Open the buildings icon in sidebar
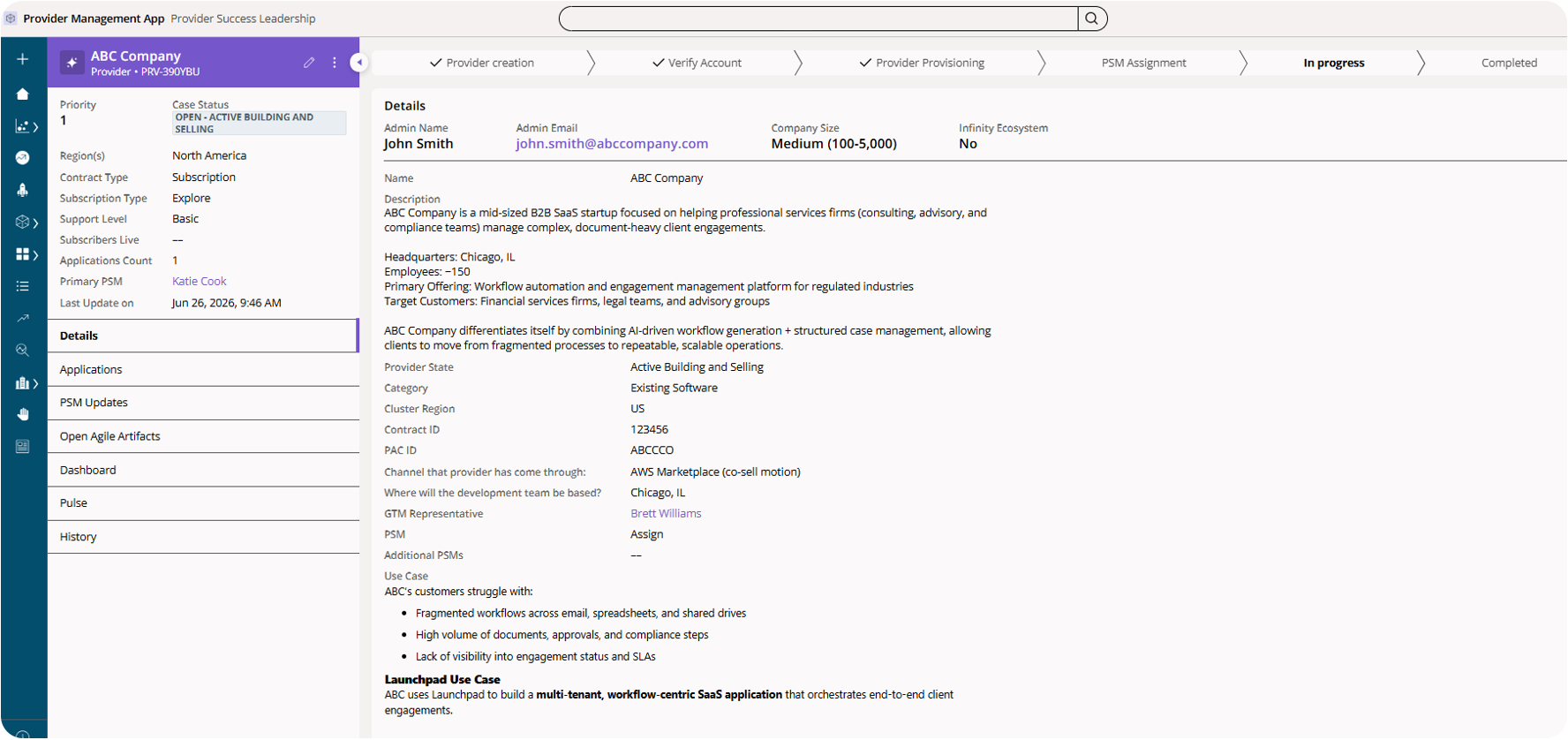The image size is (1568, 740). (x=22, y=383)
